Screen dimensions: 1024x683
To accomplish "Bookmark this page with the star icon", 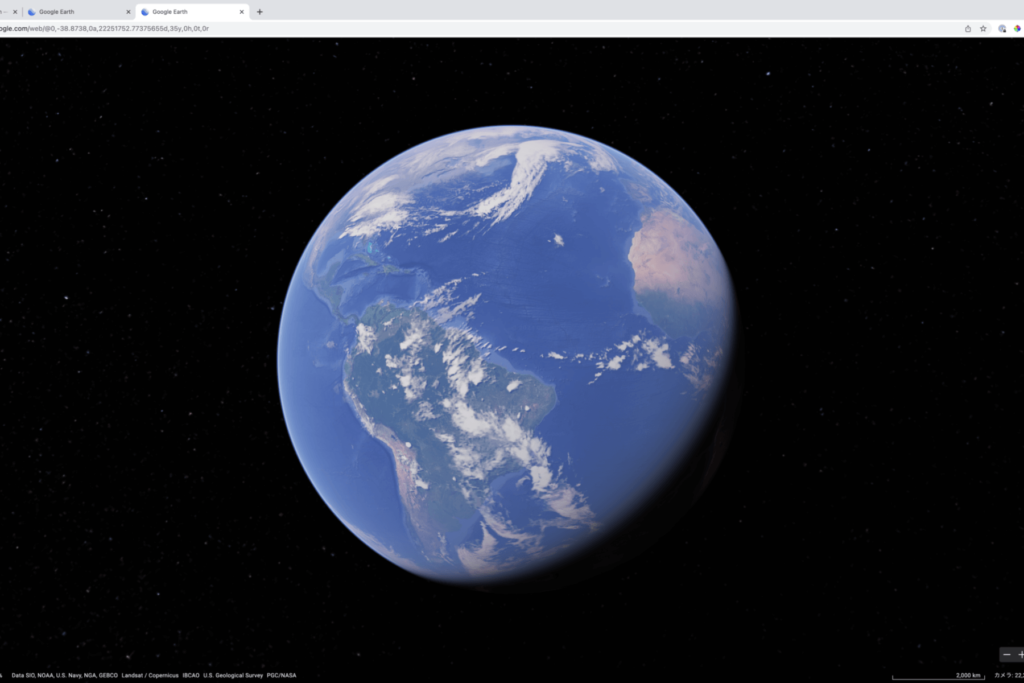I will click(983, 29).
